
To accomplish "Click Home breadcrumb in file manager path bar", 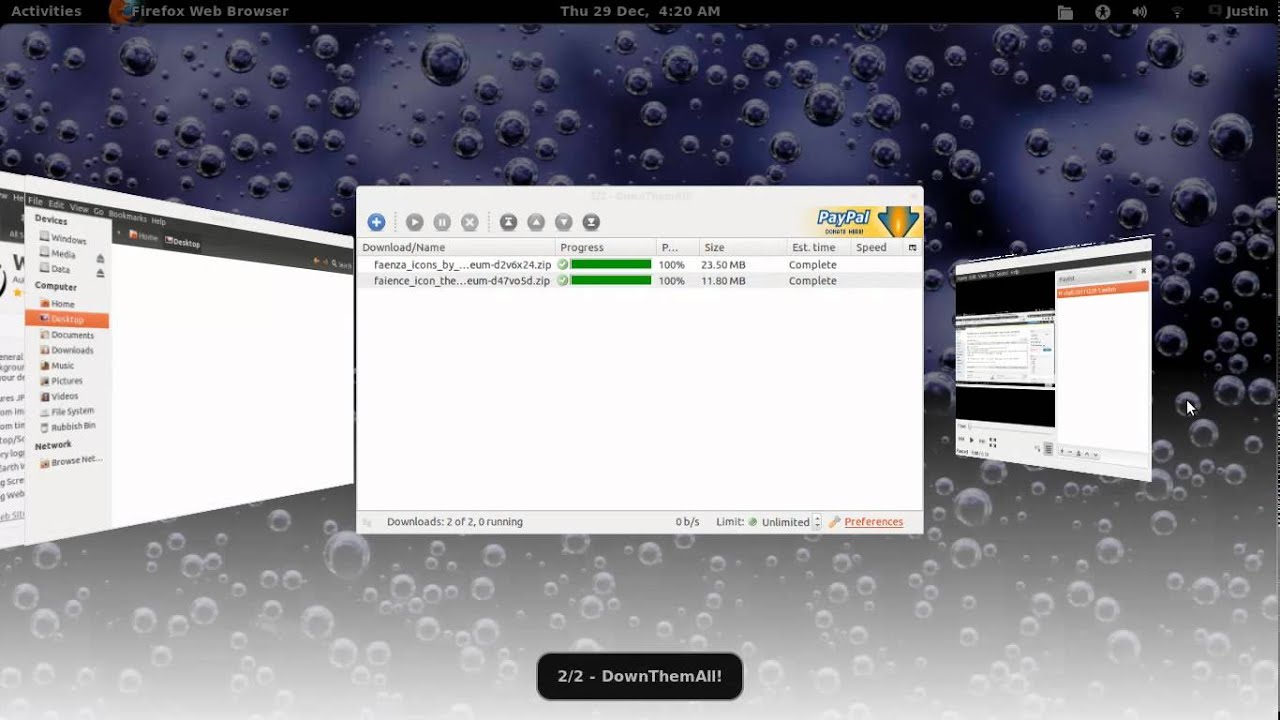I will [x=144, y=236].
